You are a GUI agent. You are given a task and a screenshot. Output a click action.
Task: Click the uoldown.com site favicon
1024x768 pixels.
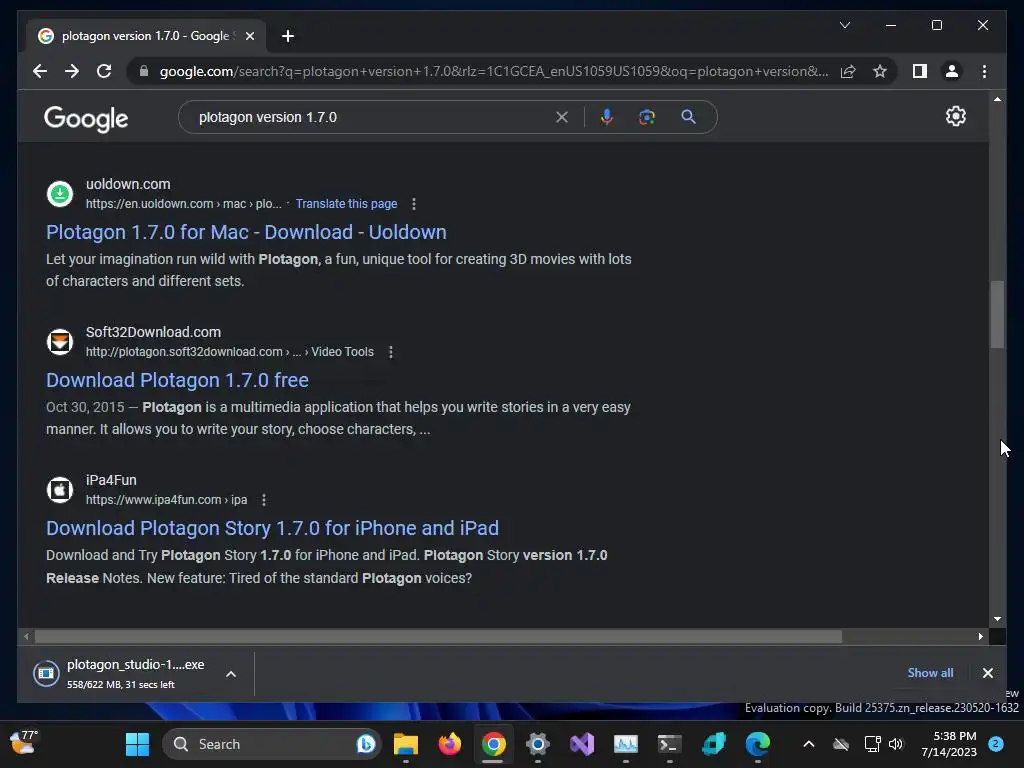59,193
